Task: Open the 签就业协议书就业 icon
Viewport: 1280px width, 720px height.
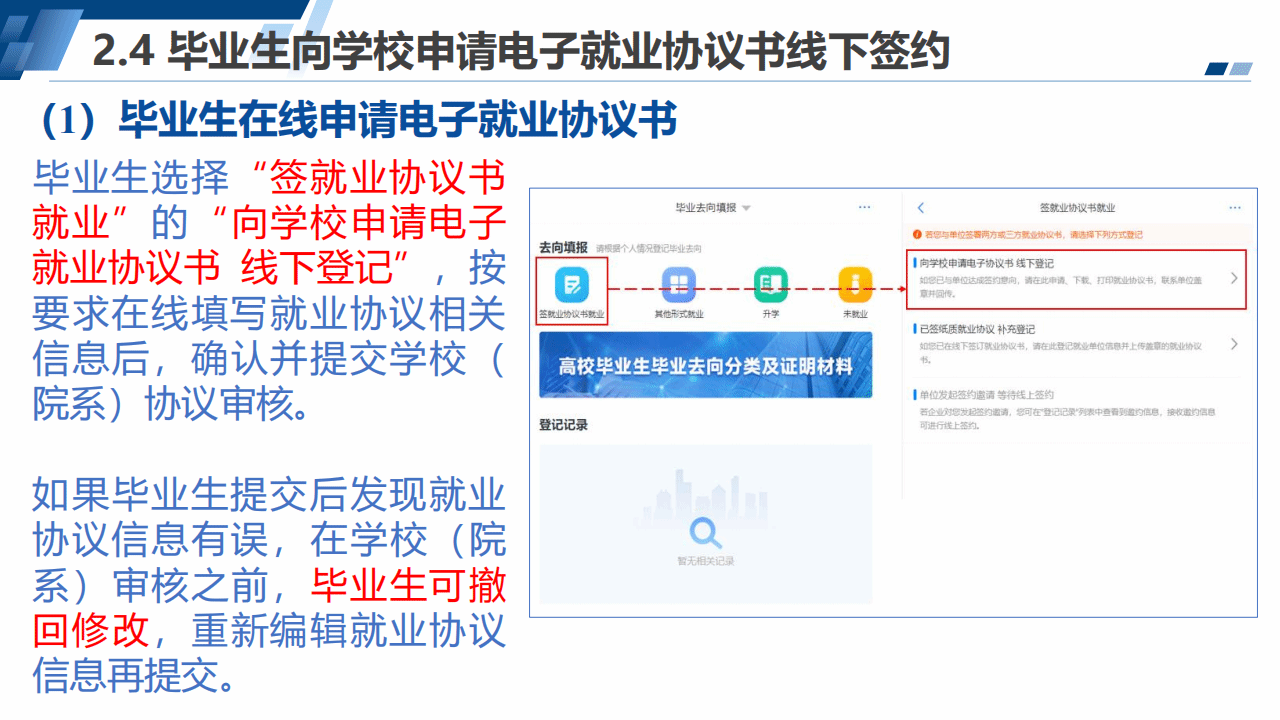Action: coord(572,285)
